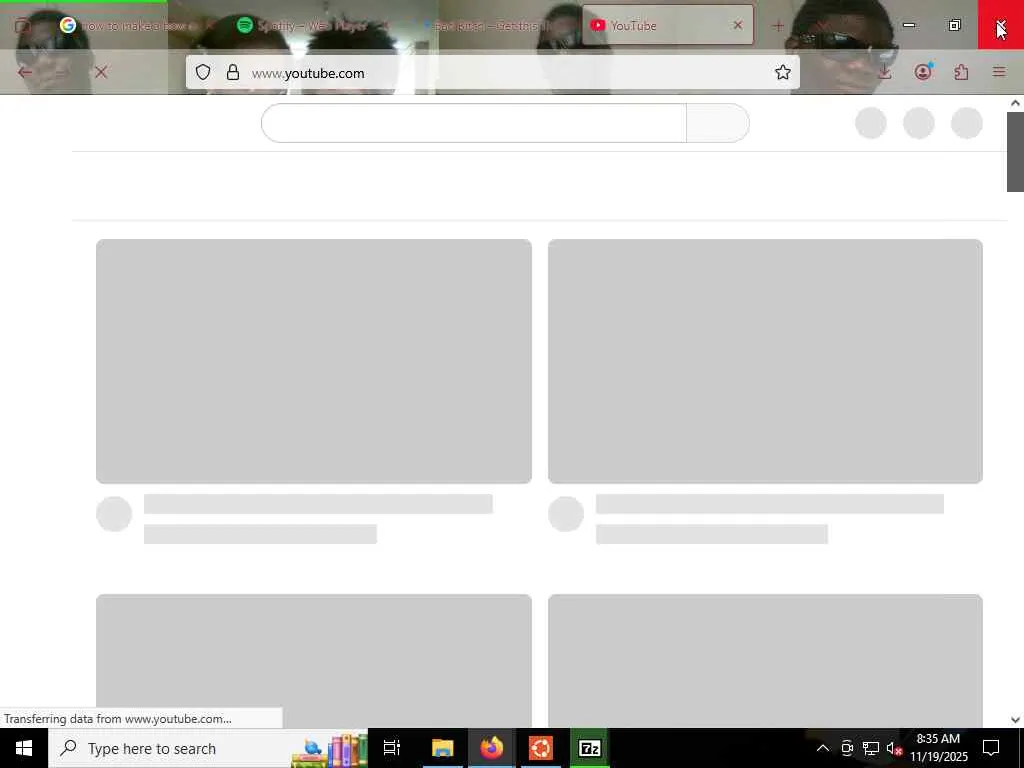Click the first video's channel avatar placeholder

tap(114, 514)
